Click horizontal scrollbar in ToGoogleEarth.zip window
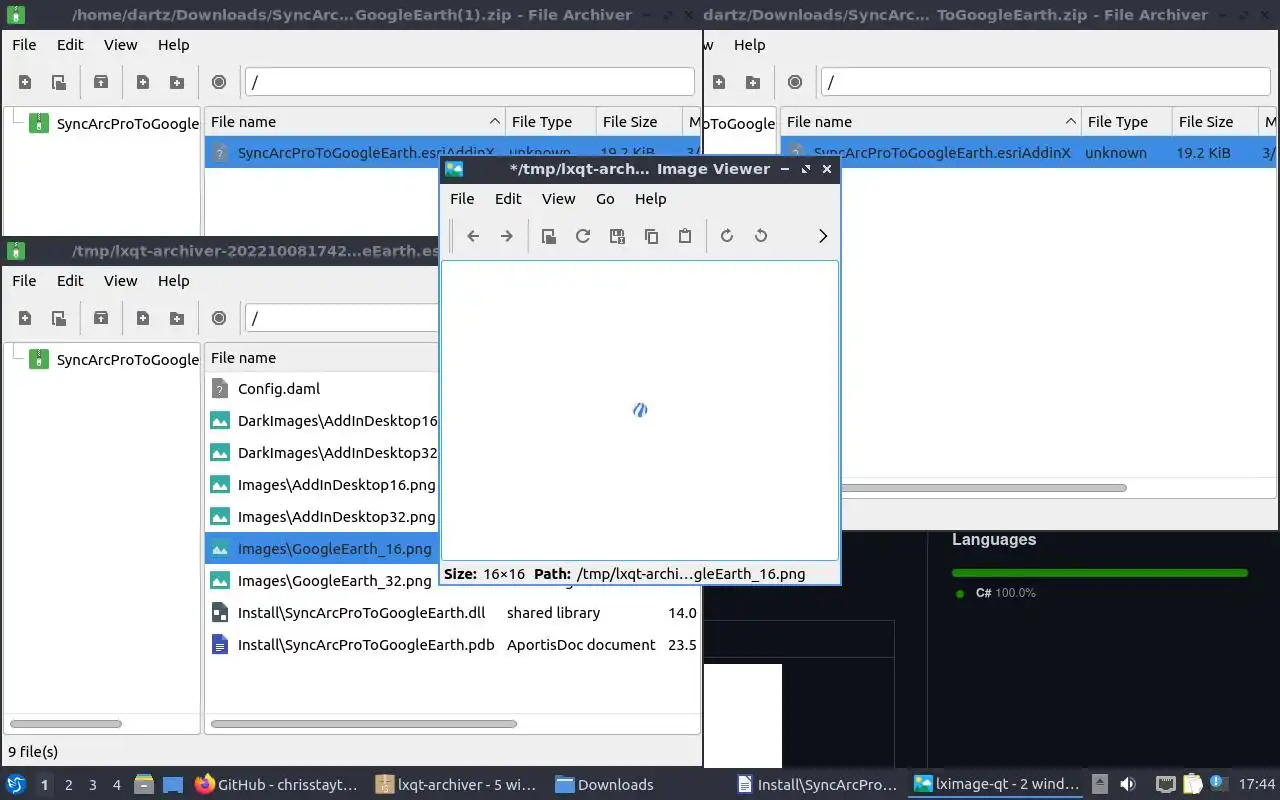The width and height of the screenshot is (1280, 800). pos(984,488)
